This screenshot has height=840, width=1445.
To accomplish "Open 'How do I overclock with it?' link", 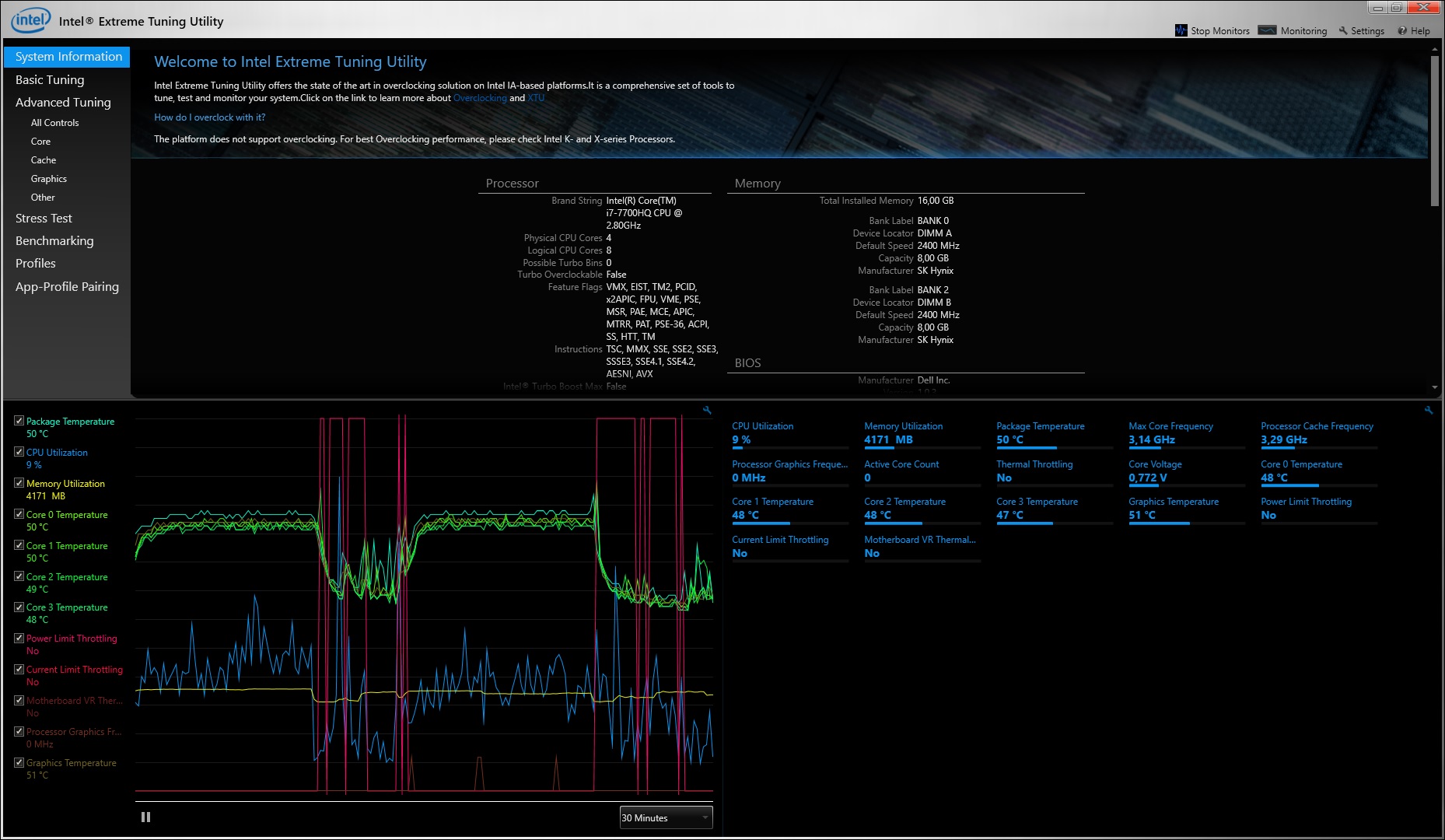I will (x=210, y=117).
